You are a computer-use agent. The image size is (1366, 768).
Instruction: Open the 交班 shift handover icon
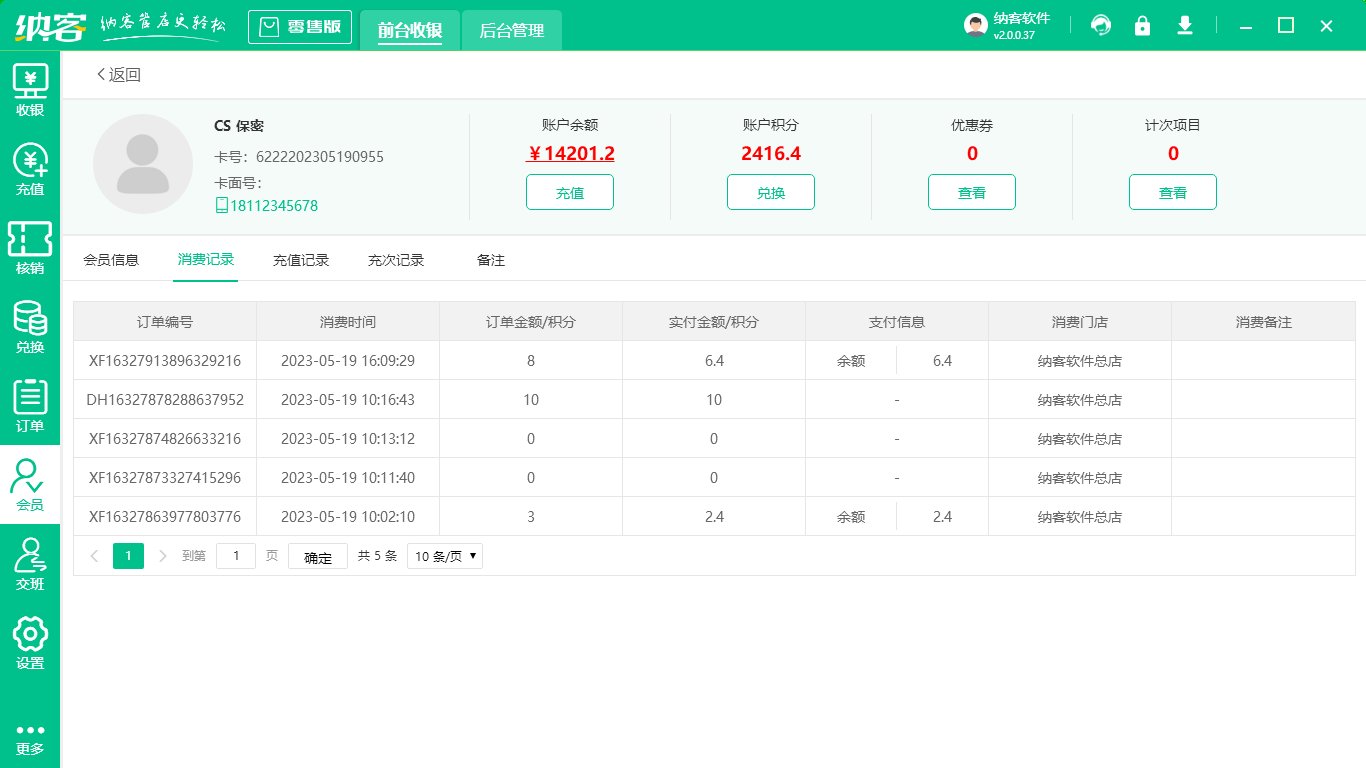(30, 564)
